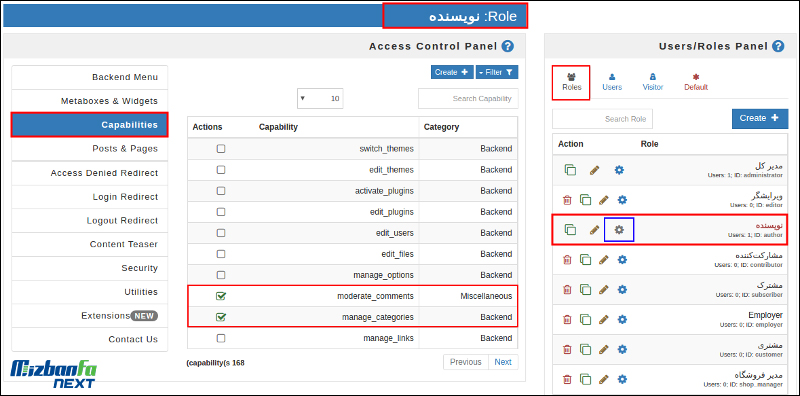The width and height of the screenshot is (800, 396).
Task: Click the clone icon for the administrator role
Action: pos(570,170)
